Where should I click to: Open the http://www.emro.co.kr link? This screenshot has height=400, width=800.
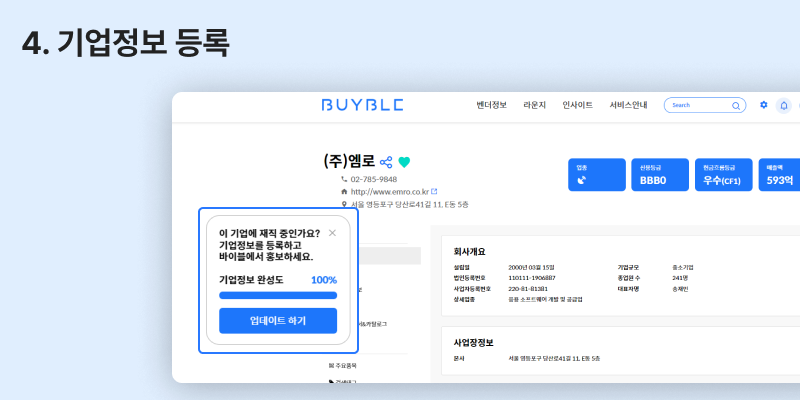388,191
